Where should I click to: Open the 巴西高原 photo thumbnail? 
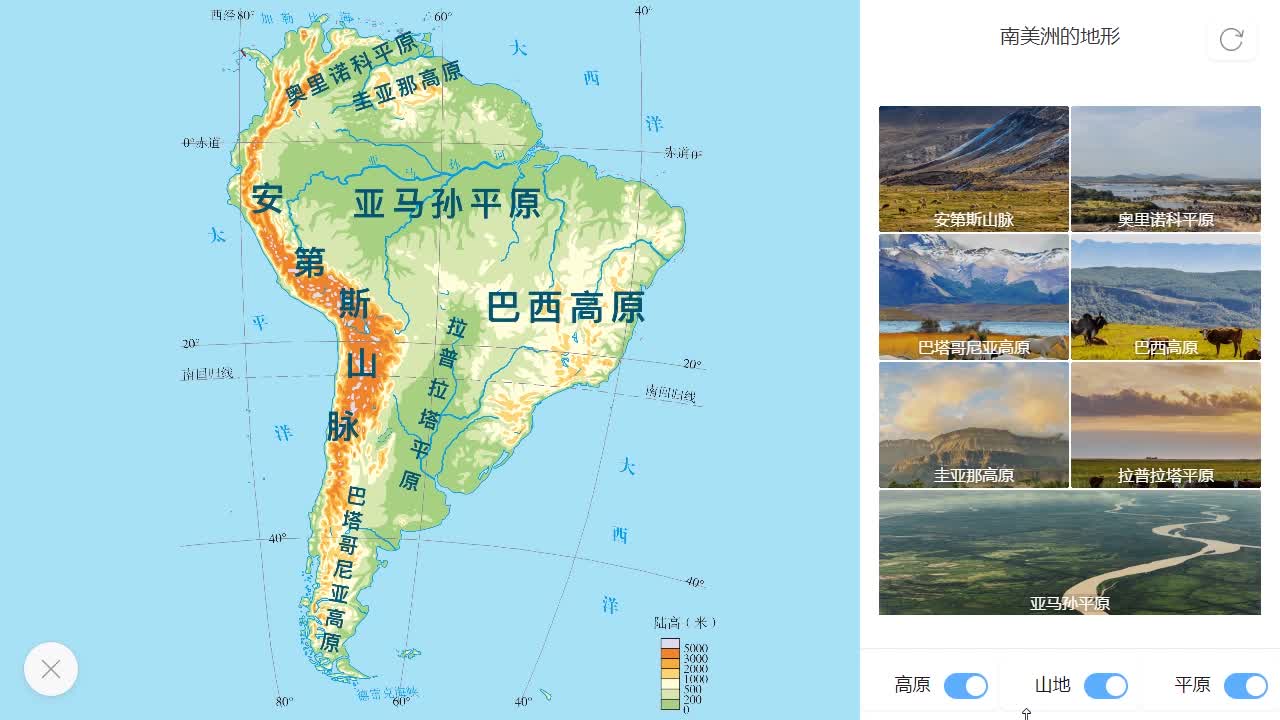coord(1166,297)
